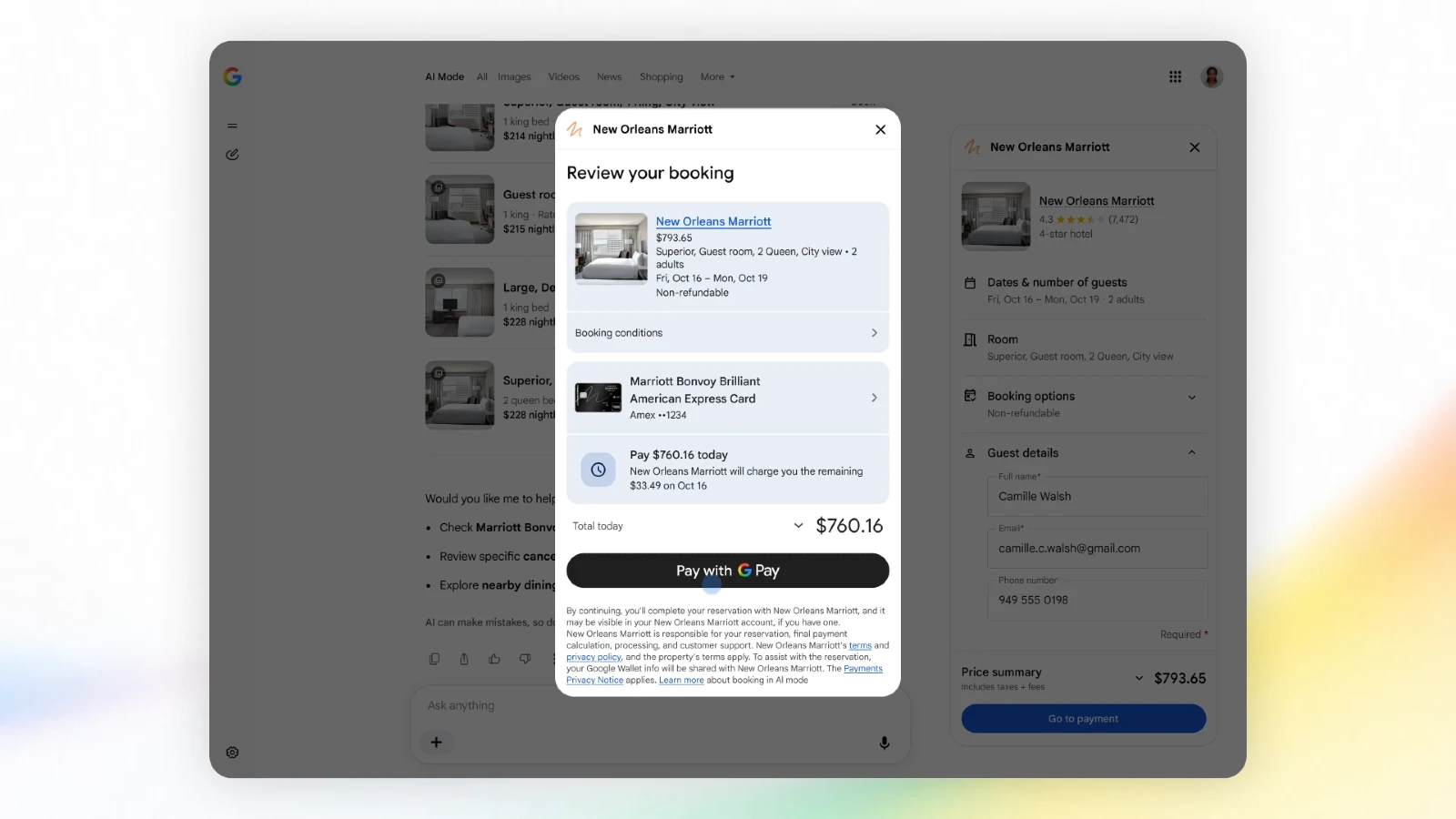Open the Learn more link about booking

point(682,681)
